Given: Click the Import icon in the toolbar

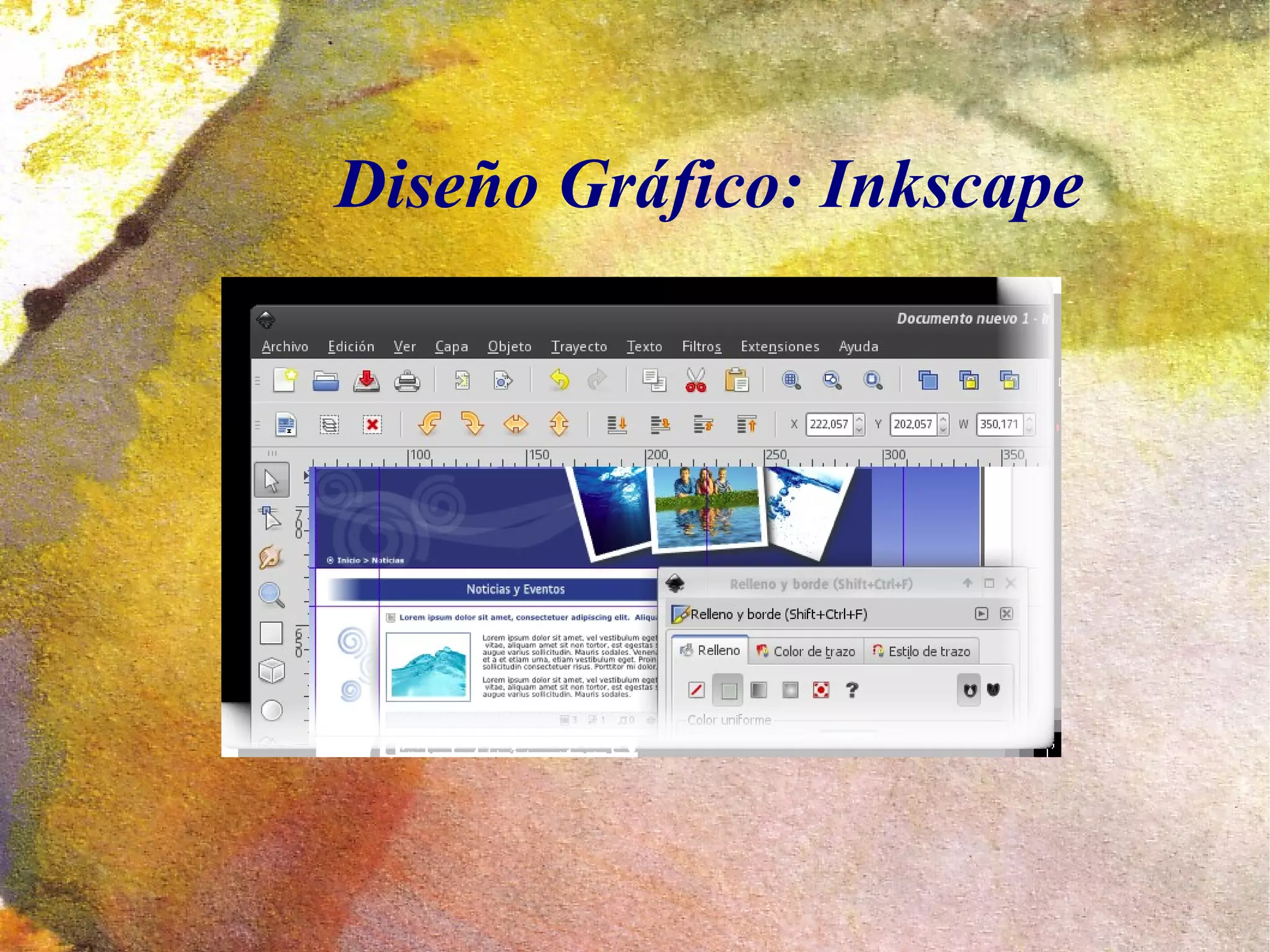Looking at the screenshot, I should click(462, 380).
